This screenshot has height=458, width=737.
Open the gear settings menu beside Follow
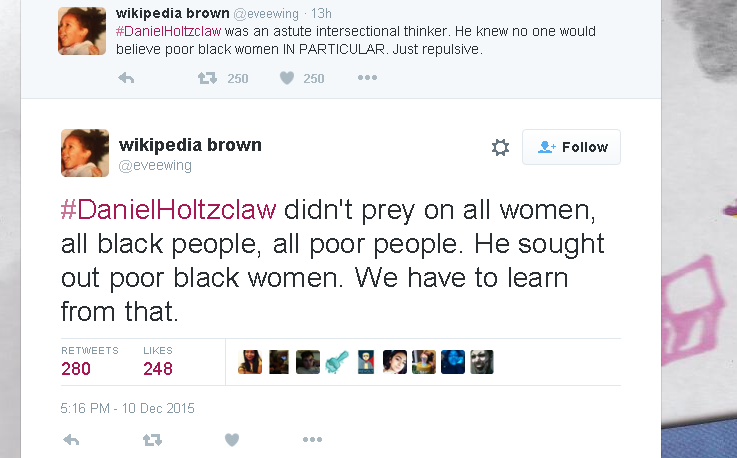tap(500, 147)
